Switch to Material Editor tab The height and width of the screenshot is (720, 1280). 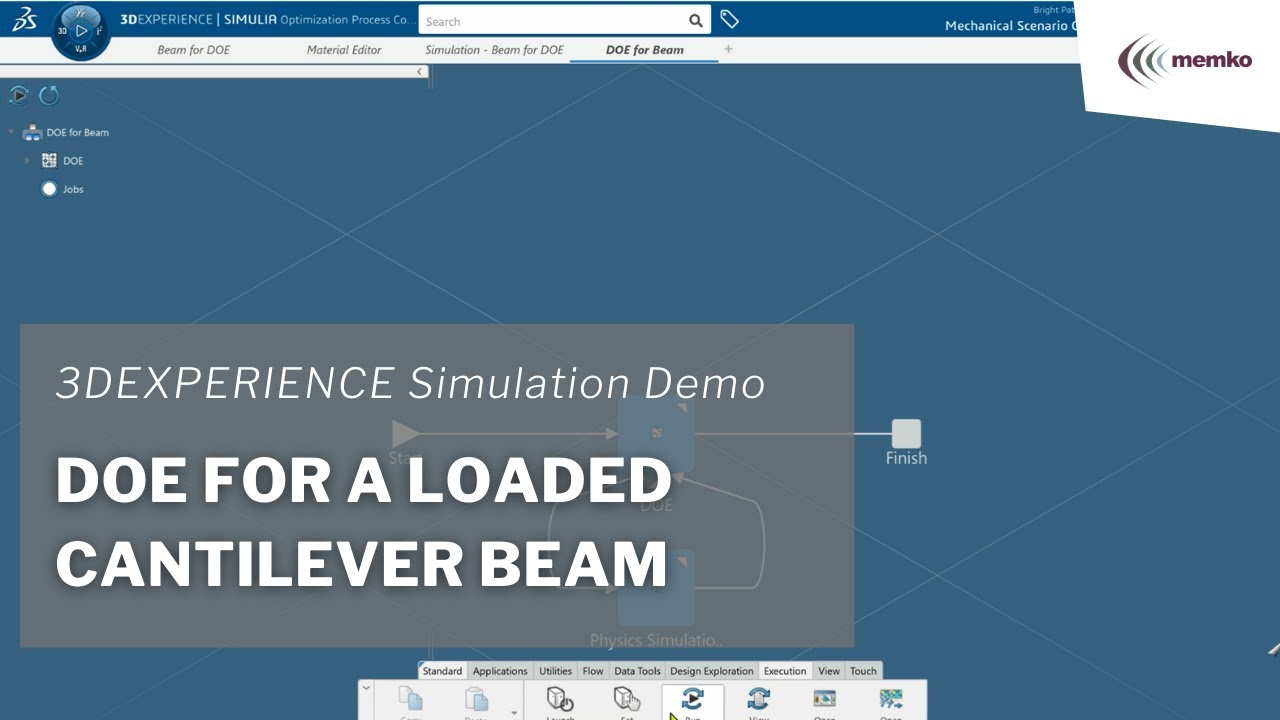(x=344, y=50)
